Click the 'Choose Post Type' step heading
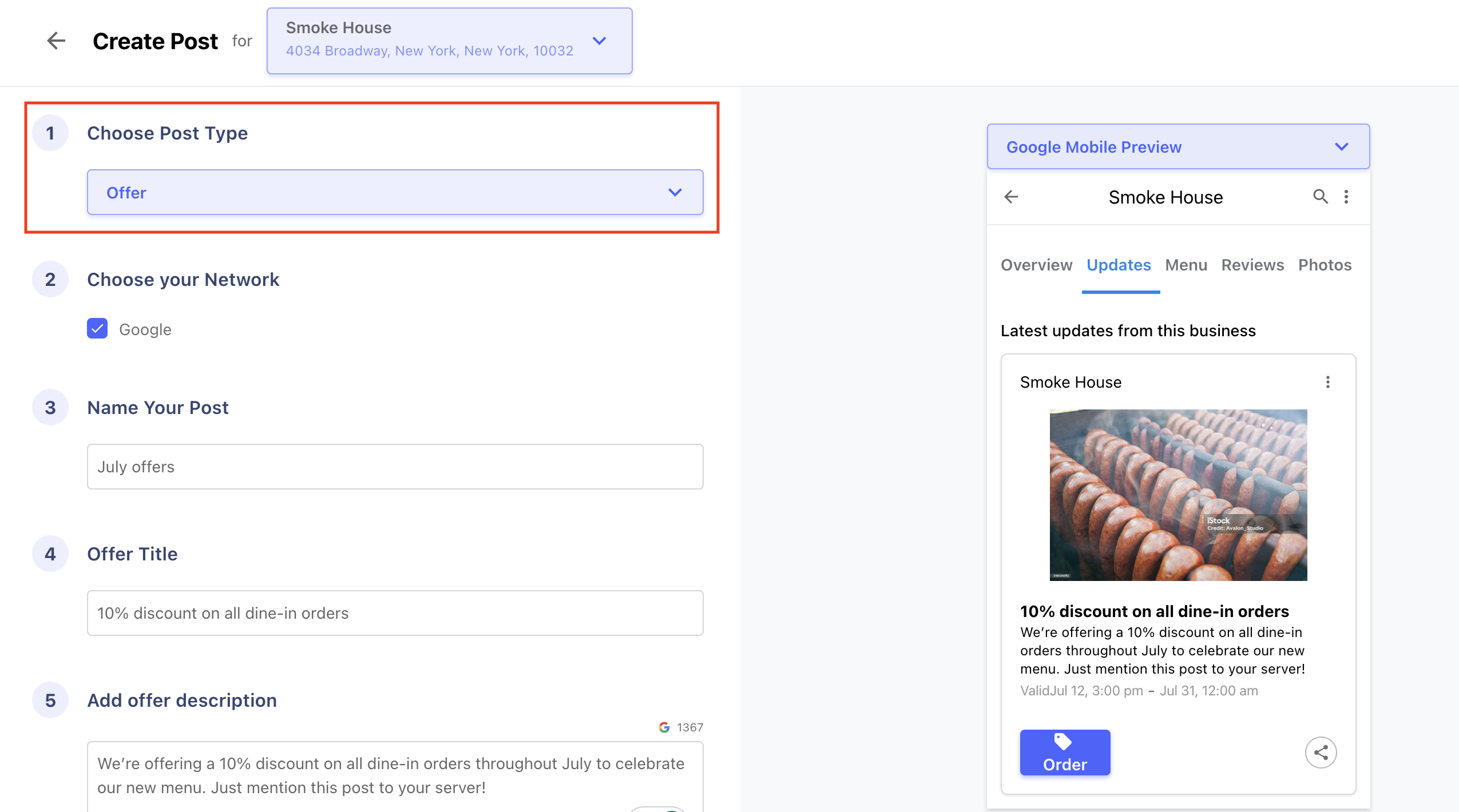Image resolution: width=1459 pixels, height=812 pixels. [167, 133]
